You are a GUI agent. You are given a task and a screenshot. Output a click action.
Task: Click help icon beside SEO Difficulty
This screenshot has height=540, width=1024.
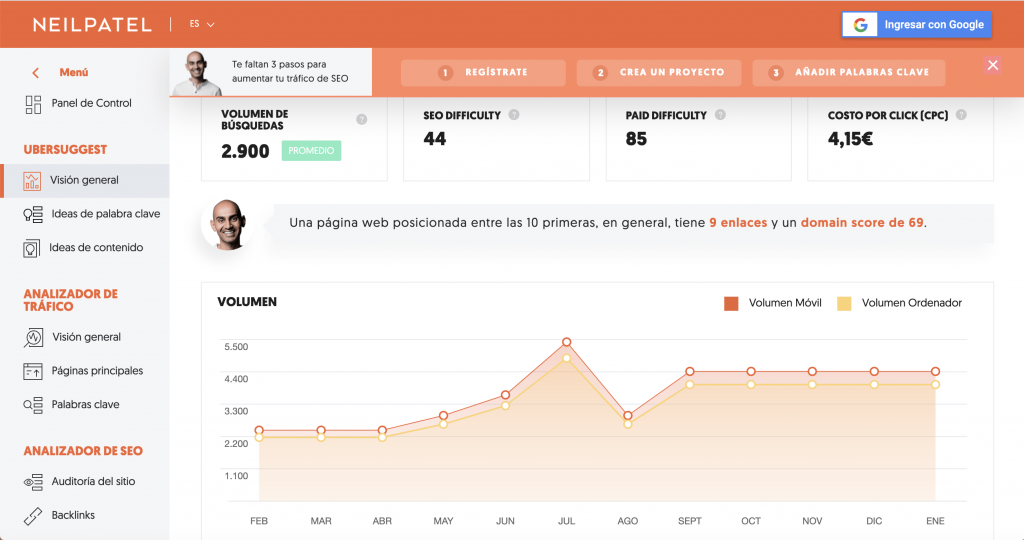[x=514, y=115]
